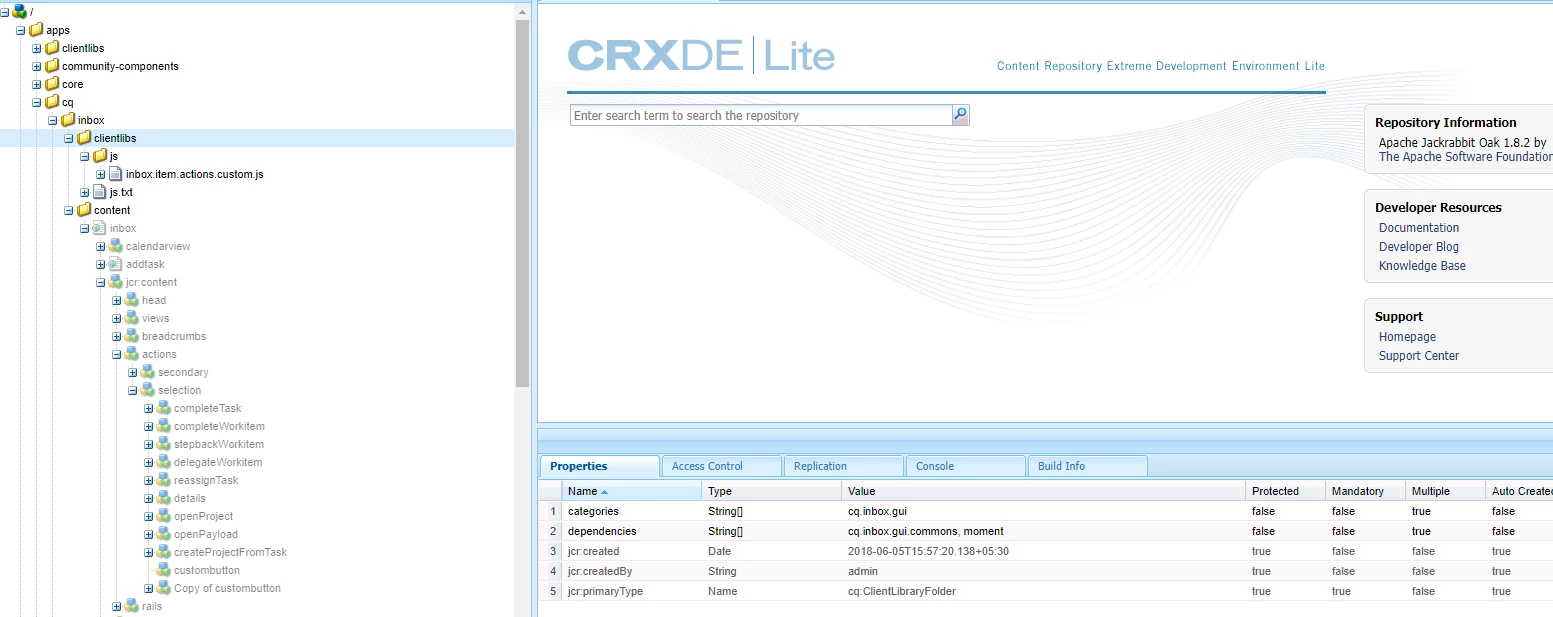Screen dimensions: 1553x617
Task: Expand createProjectFromTask node
Action: (149, 552)
